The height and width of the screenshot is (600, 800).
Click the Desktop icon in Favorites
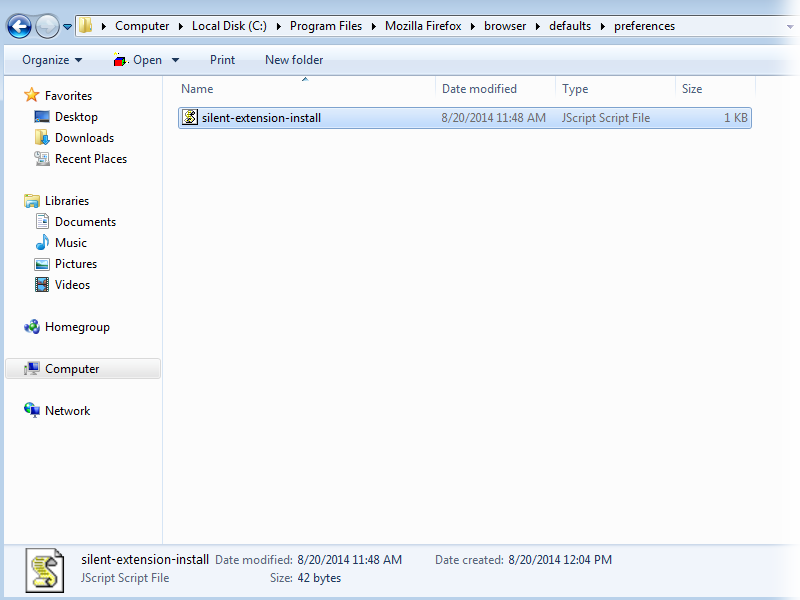pos(42,116)
